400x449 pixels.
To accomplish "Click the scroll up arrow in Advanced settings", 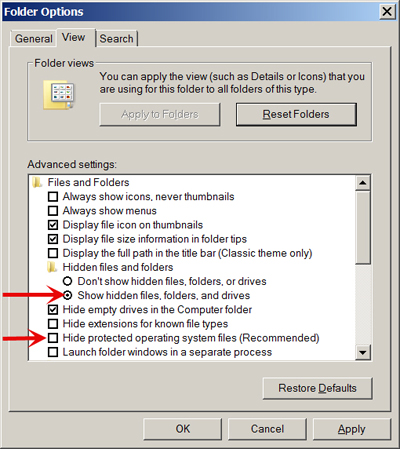I will [x=363, y=183].
